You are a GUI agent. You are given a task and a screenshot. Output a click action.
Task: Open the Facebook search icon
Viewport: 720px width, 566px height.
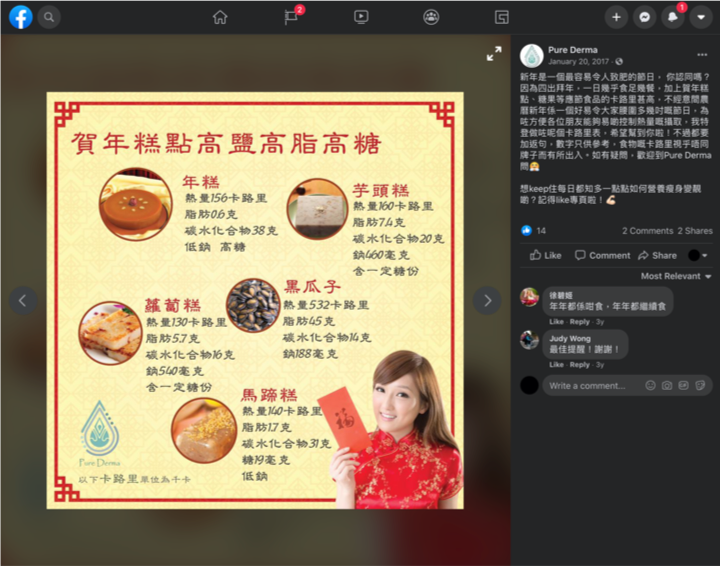49,17
